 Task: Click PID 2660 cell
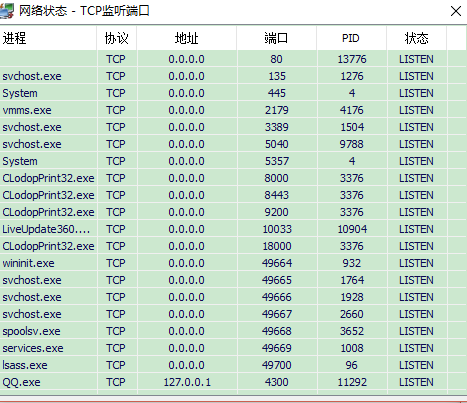[x=352, y=314]
